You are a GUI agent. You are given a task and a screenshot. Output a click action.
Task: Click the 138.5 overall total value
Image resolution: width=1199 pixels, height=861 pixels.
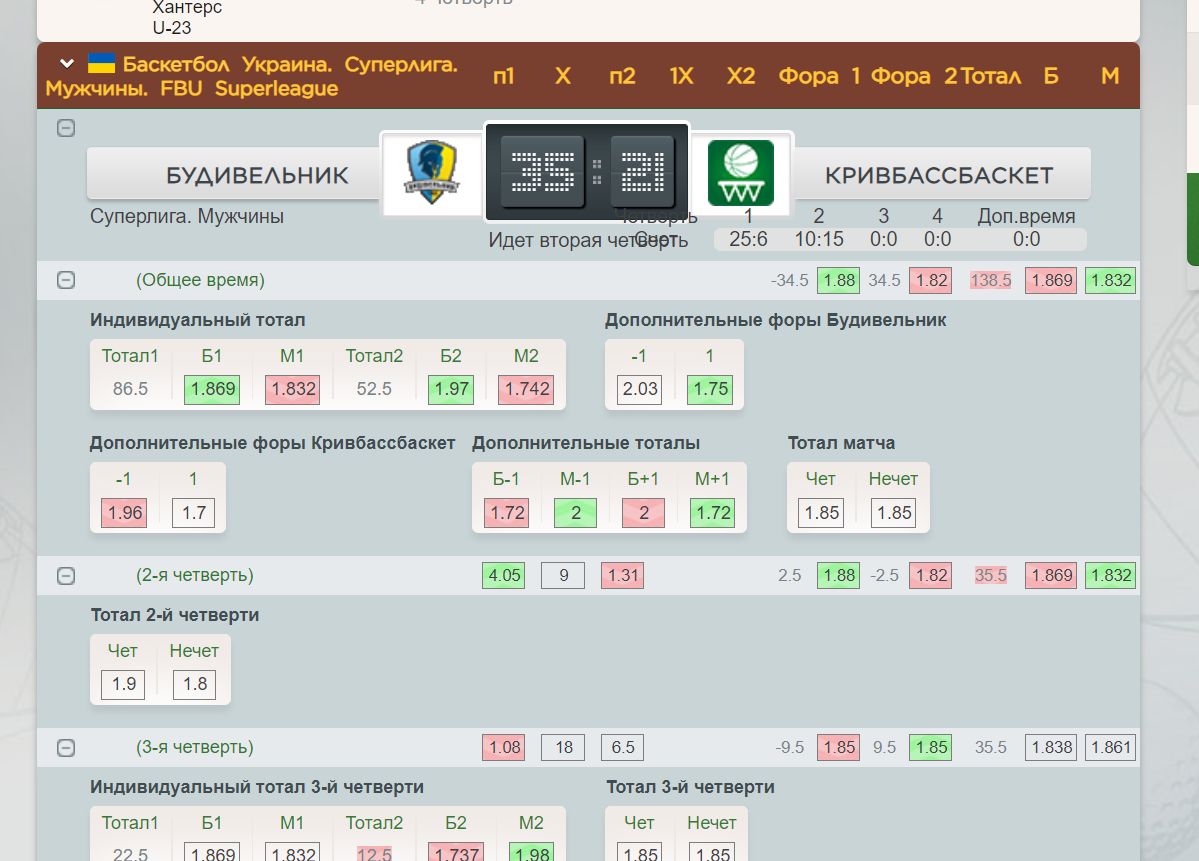990,281
